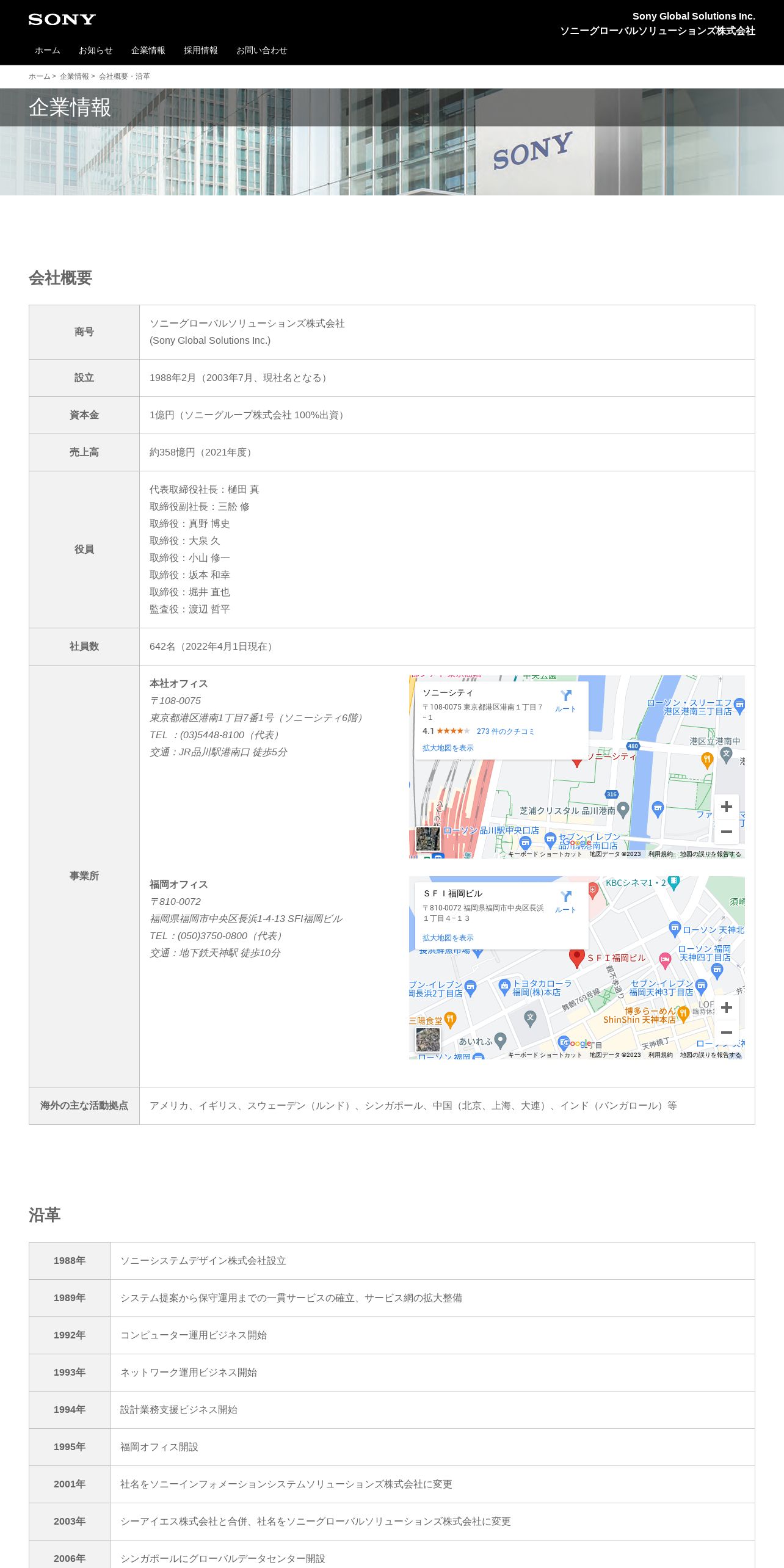Viewport: 784px width, 1568px height.
Task: Zoom in on the 本社オフィス map
Action: [726, 807]
